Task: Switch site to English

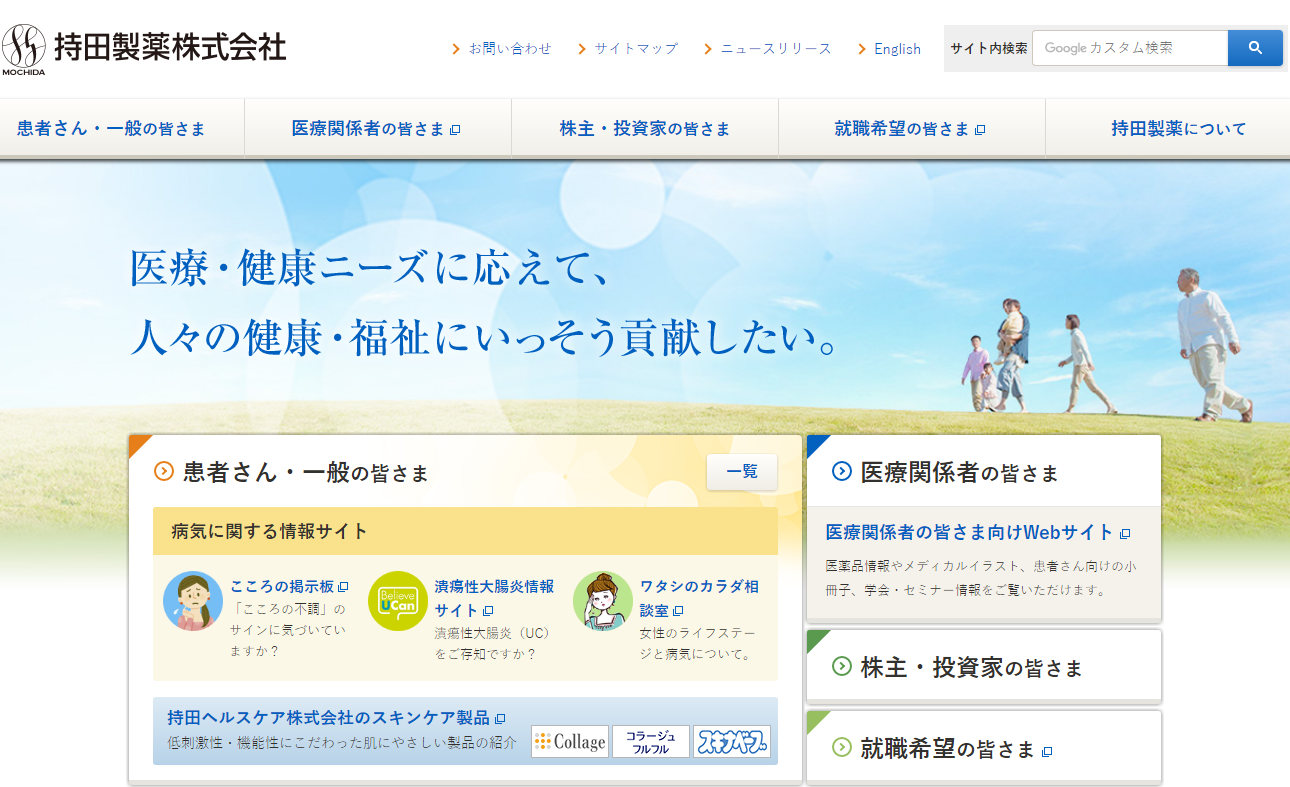Action: pyautogui.click(x=897, y=48)
